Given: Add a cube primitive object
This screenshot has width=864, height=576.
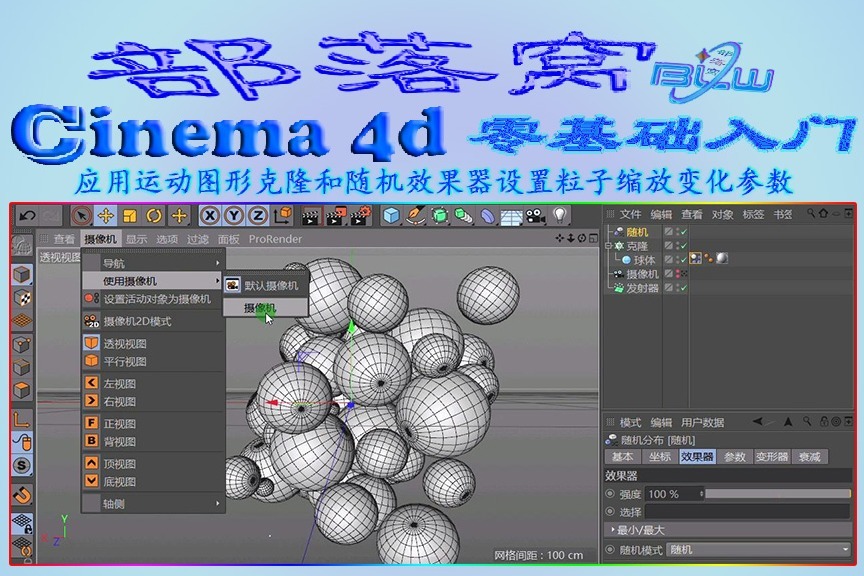Looking at the screenshot, I should click(391, 216).
